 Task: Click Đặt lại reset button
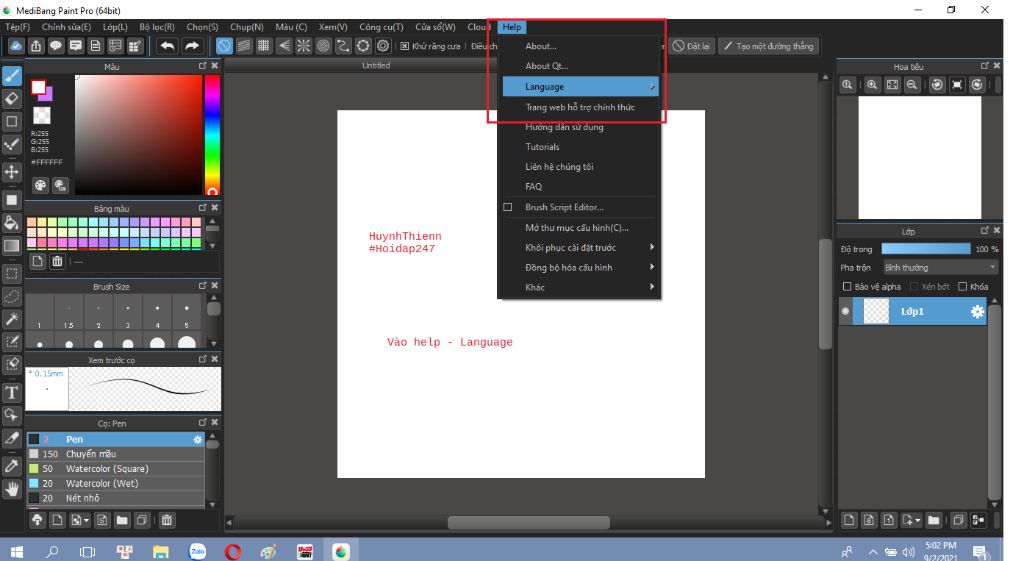pos(691,46)
